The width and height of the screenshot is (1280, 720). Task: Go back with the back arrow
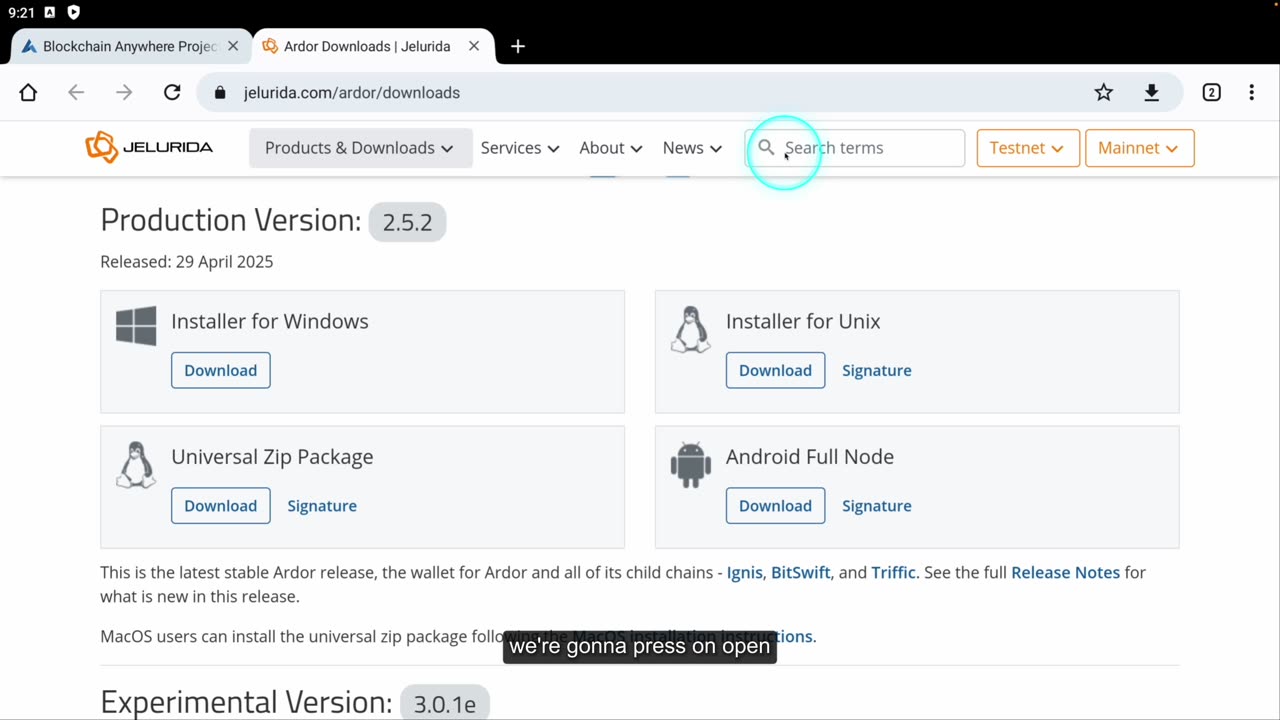click(x=76, y=92)
